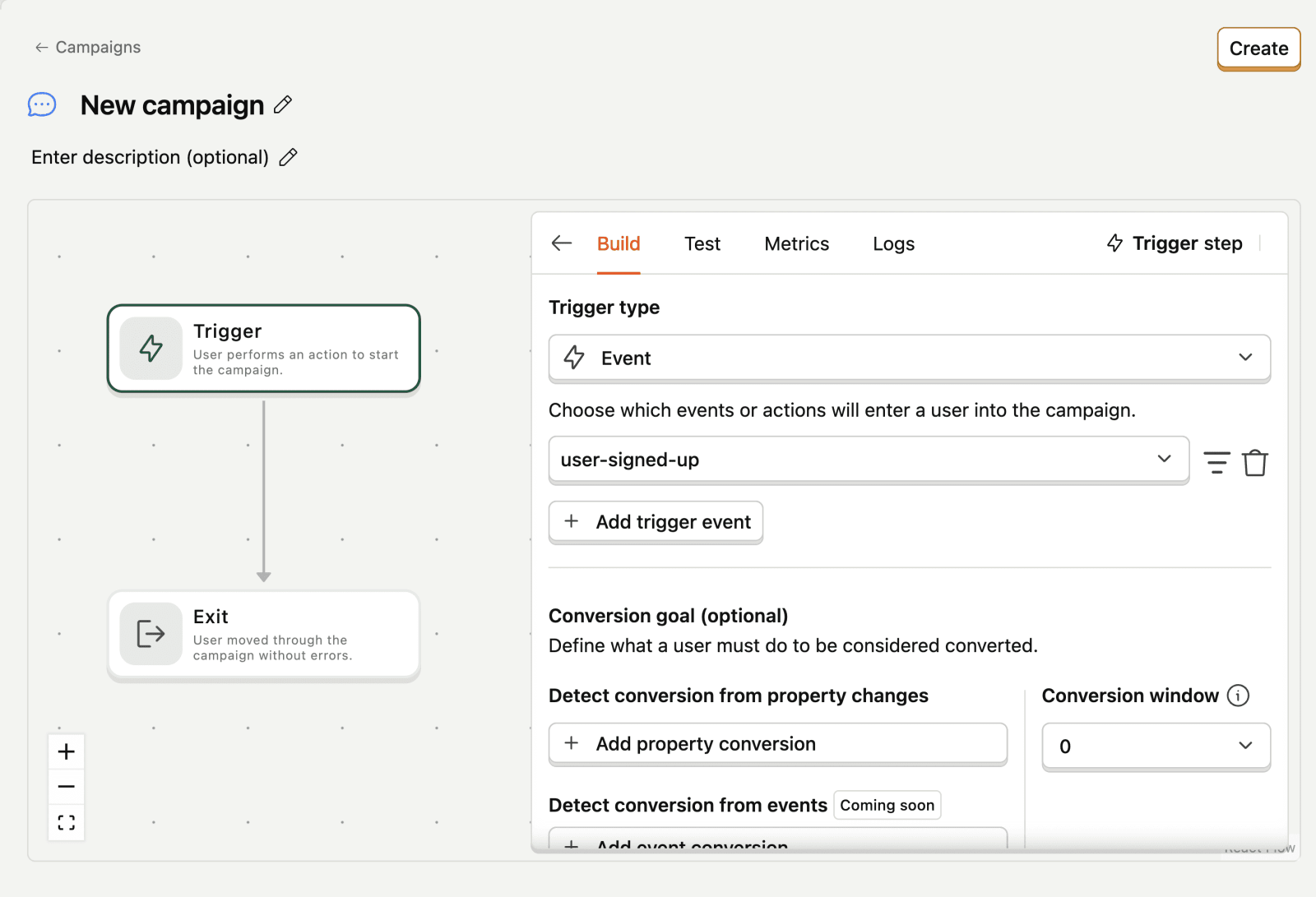This screenshot has height=897, width=1316.
Task: Open the Metrics tab
Action: point(796,243)
